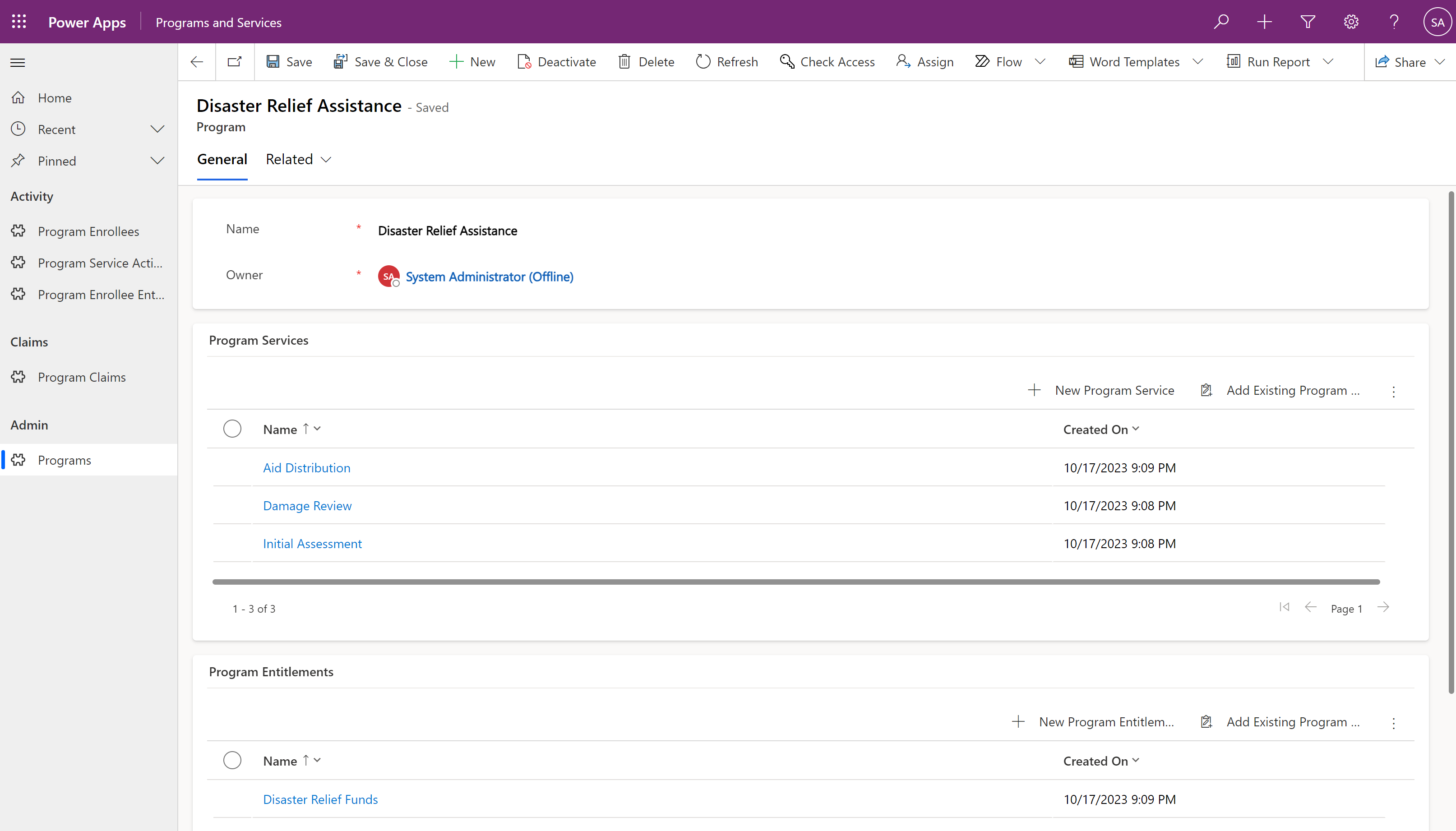Viewport: 1456px width, 831px height.
Task: Expand the Recent section chevron
Action: 157,129
